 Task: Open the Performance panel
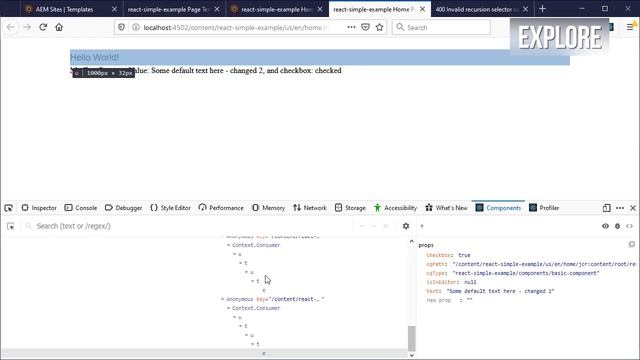pyautogui.click(x=221, y=208)
